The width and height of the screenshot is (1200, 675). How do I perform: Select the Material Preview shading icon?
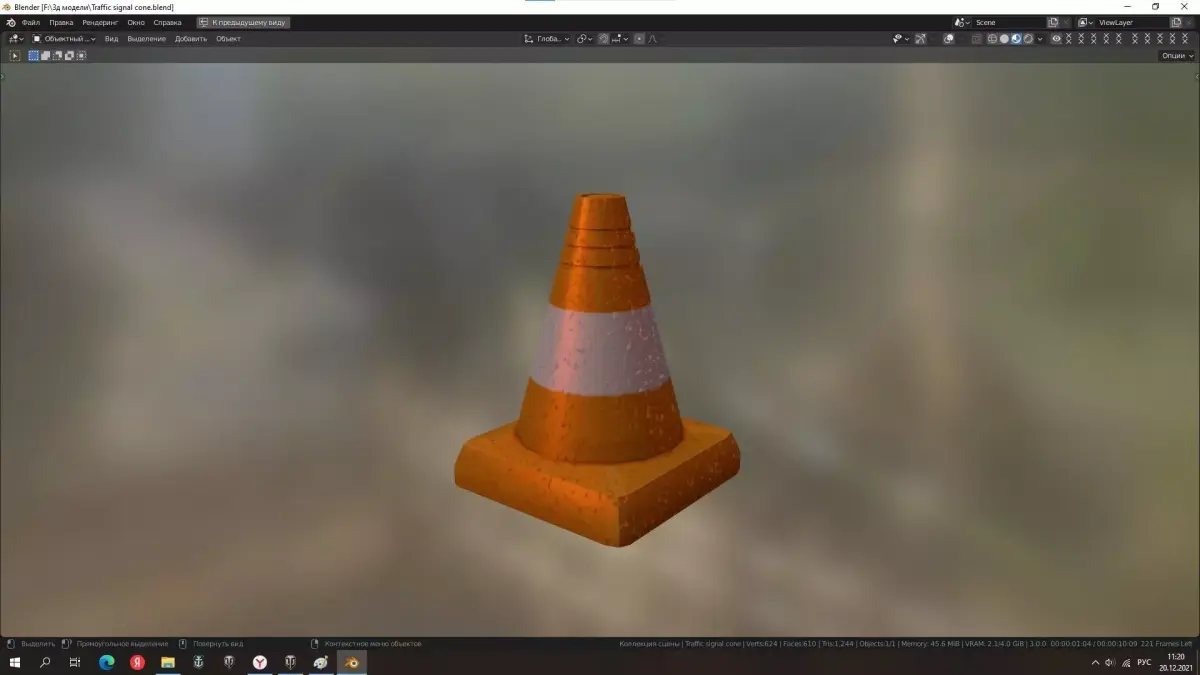point(1017,39)
